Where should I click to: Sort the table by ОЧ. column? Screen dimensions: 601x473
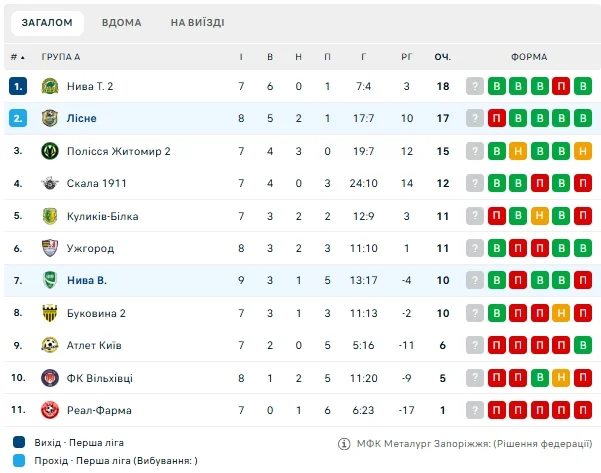[443, 57]
